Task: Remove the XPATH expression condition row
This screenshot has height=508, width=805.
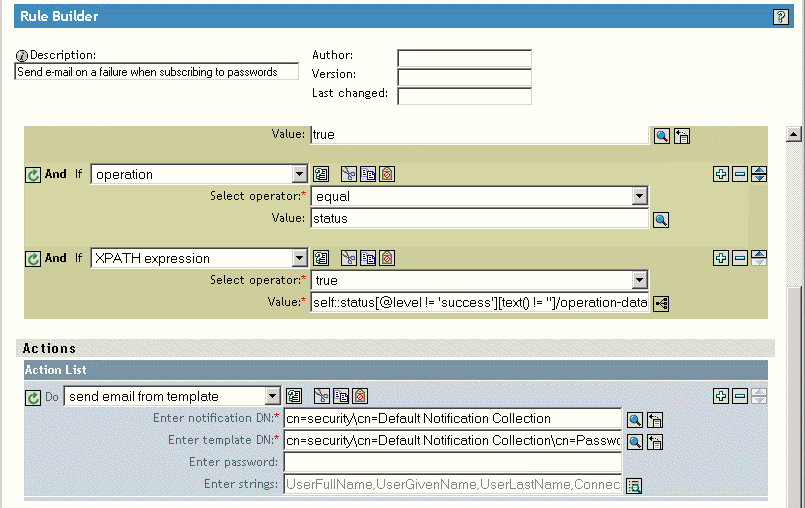Action: pyautogui.click(x=740, y=258)
